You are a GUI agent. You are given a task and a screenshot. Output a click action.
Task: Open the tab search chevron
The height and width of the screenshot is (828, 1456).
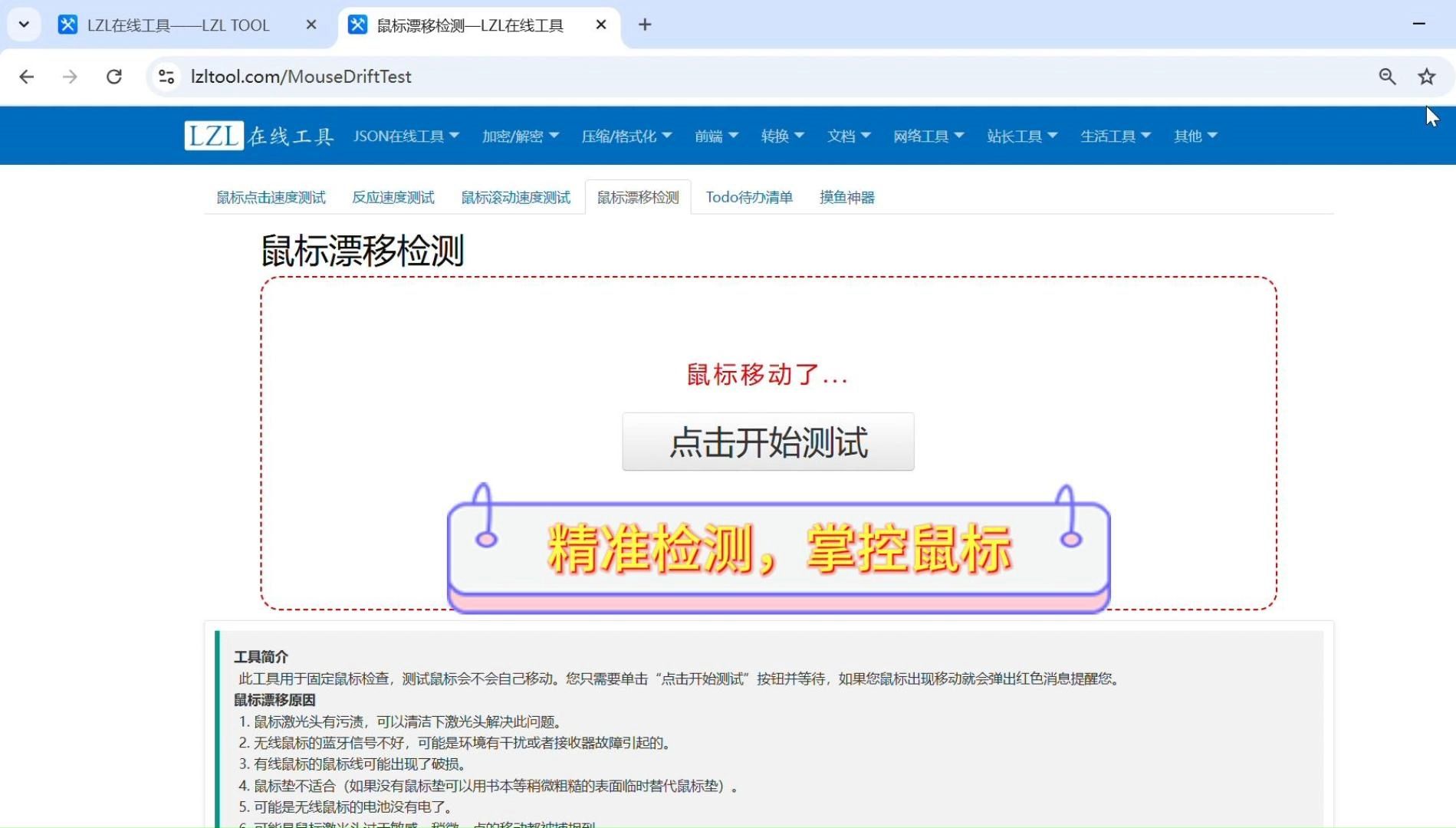click(23, 24)
